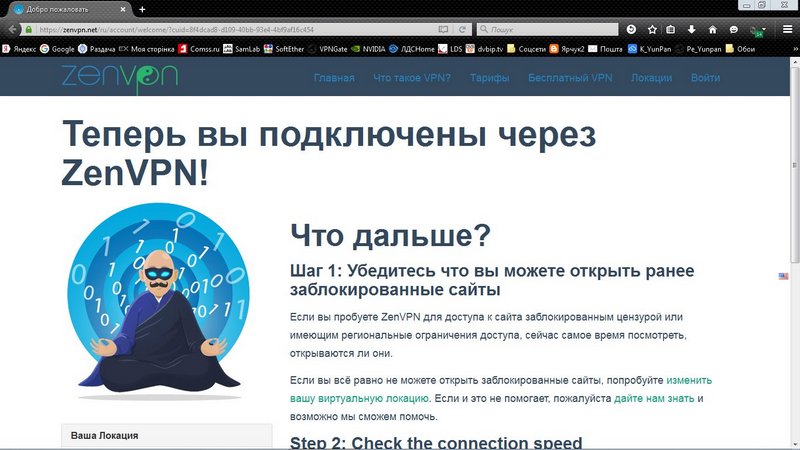800x450 pixels.
Task: Open the Пошта mail bookmark
Action: tap(605, 49)
